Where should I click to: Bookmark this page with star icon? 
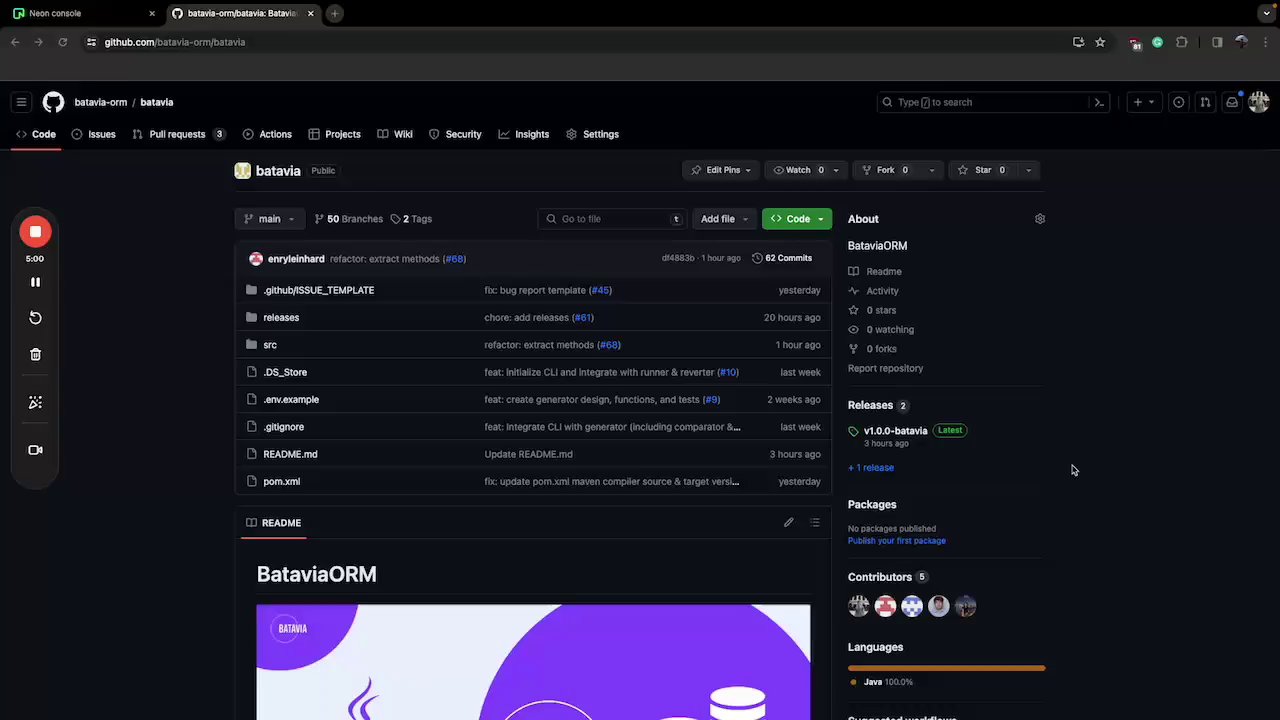[x=1100, y=42]
